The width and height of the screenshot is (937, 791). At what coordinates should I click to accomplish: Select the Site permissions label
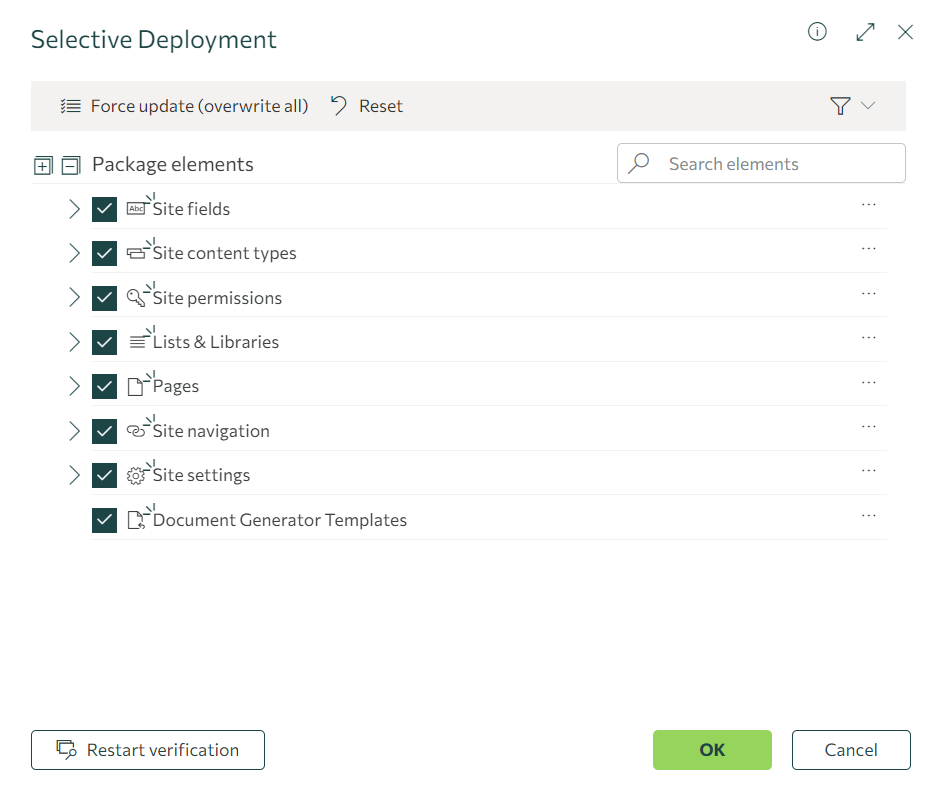pyautogui.click(x=218, y=298)
